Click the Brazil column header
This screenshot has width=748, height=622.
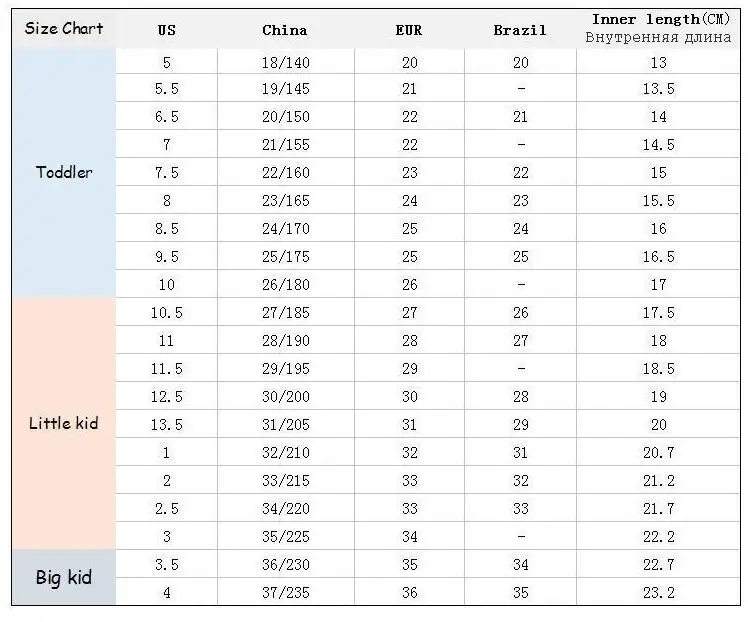coord(520,30)
